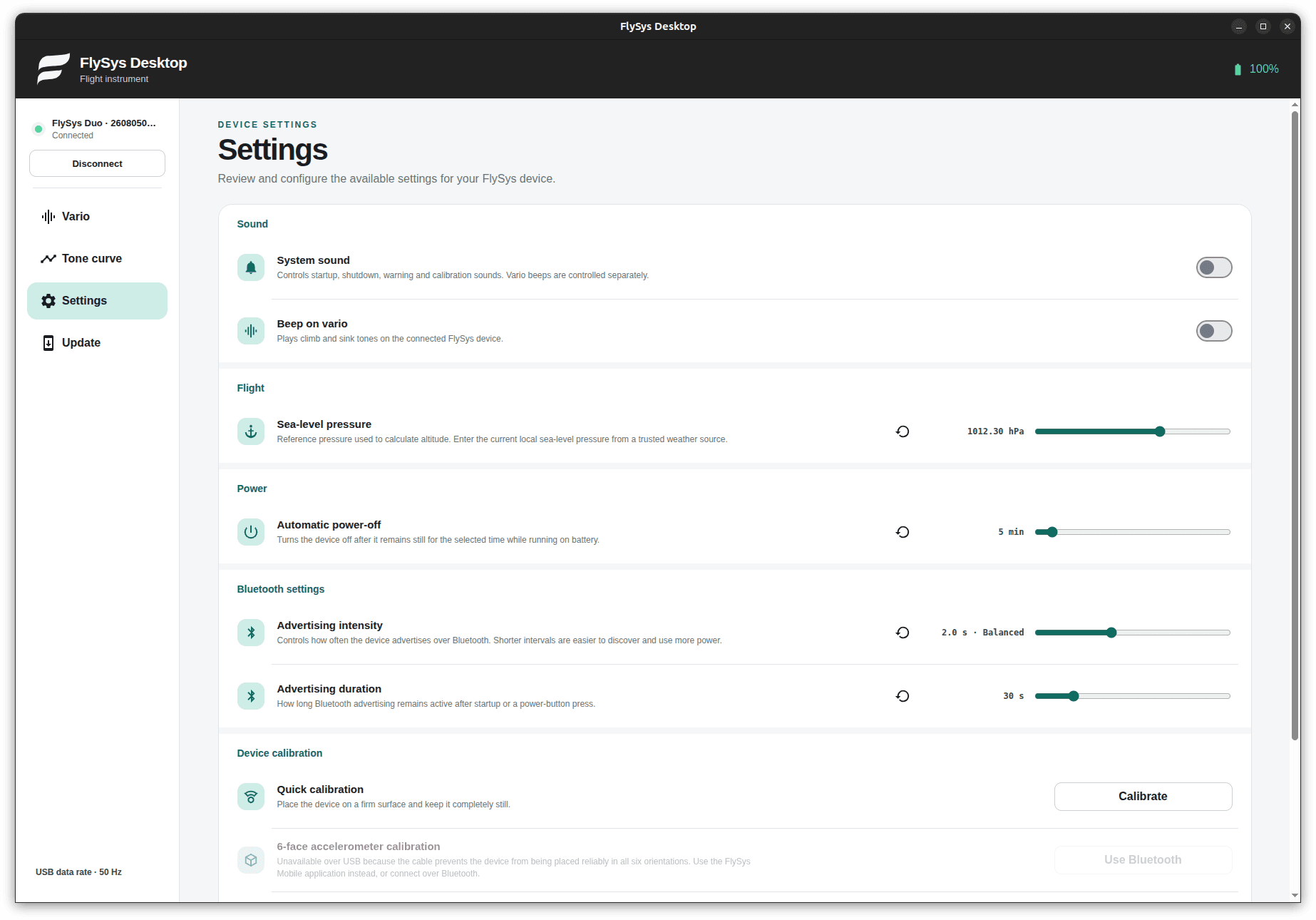Click the Bluetooth icon beside Advertising duration
This screenshot has height=920, width=1316.
(251, 696)
